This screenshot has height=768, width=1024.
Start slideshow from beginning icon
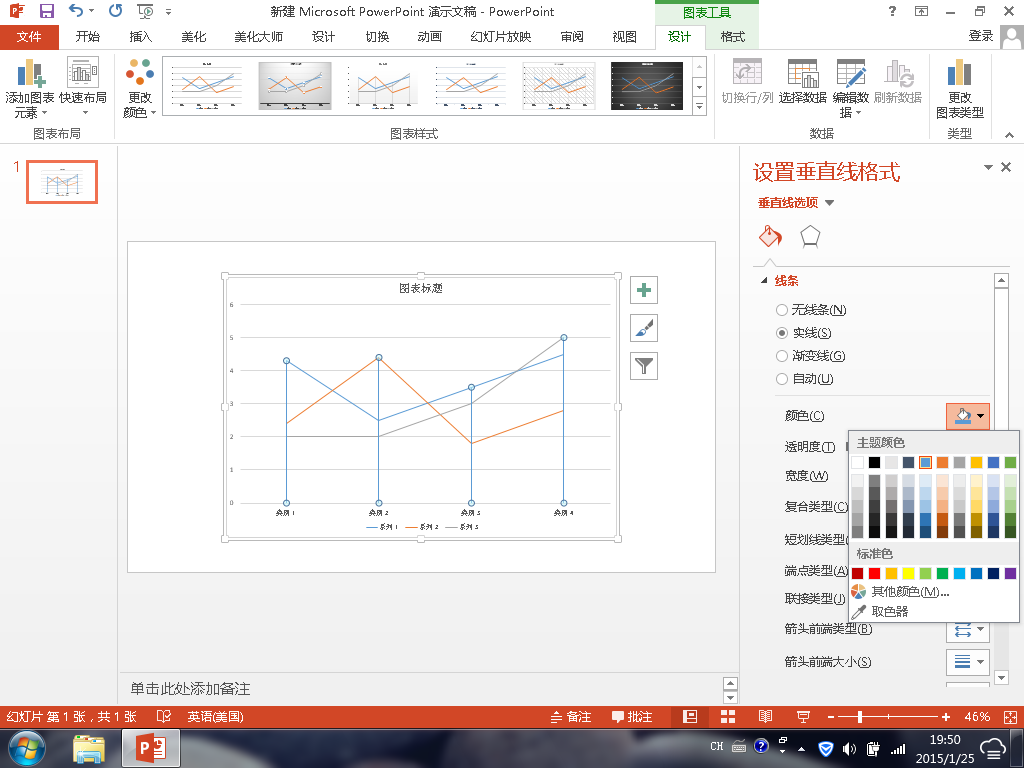145,11
